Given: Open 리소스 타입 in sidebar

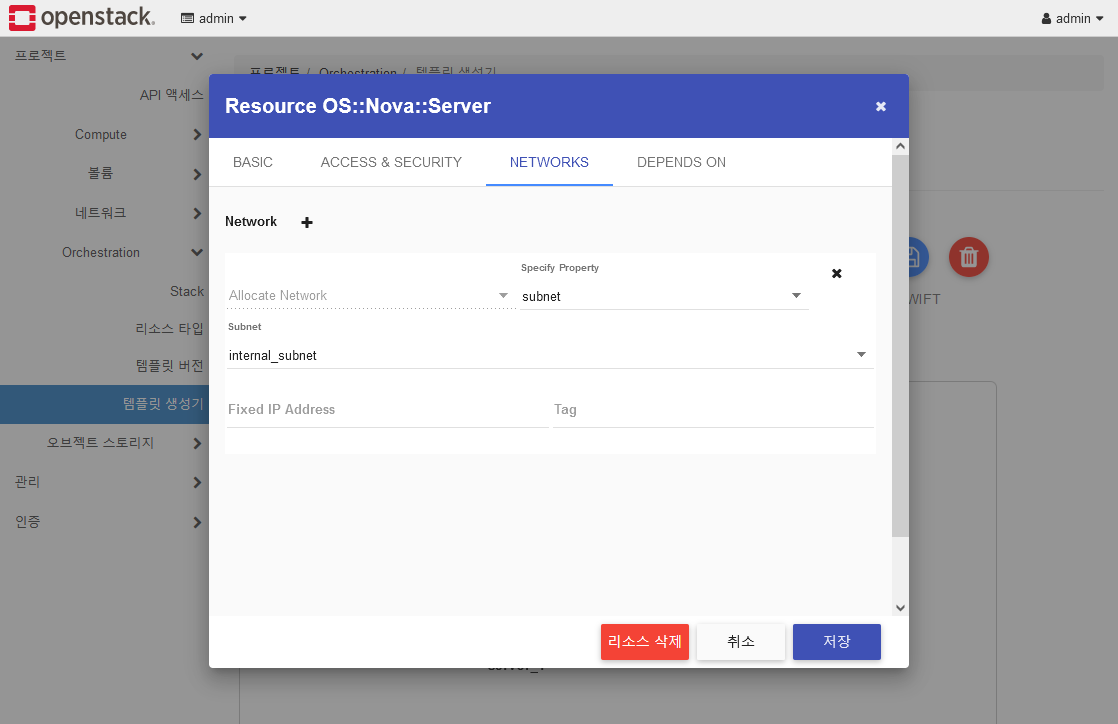Looking at the screenshot, I should 169,328.
